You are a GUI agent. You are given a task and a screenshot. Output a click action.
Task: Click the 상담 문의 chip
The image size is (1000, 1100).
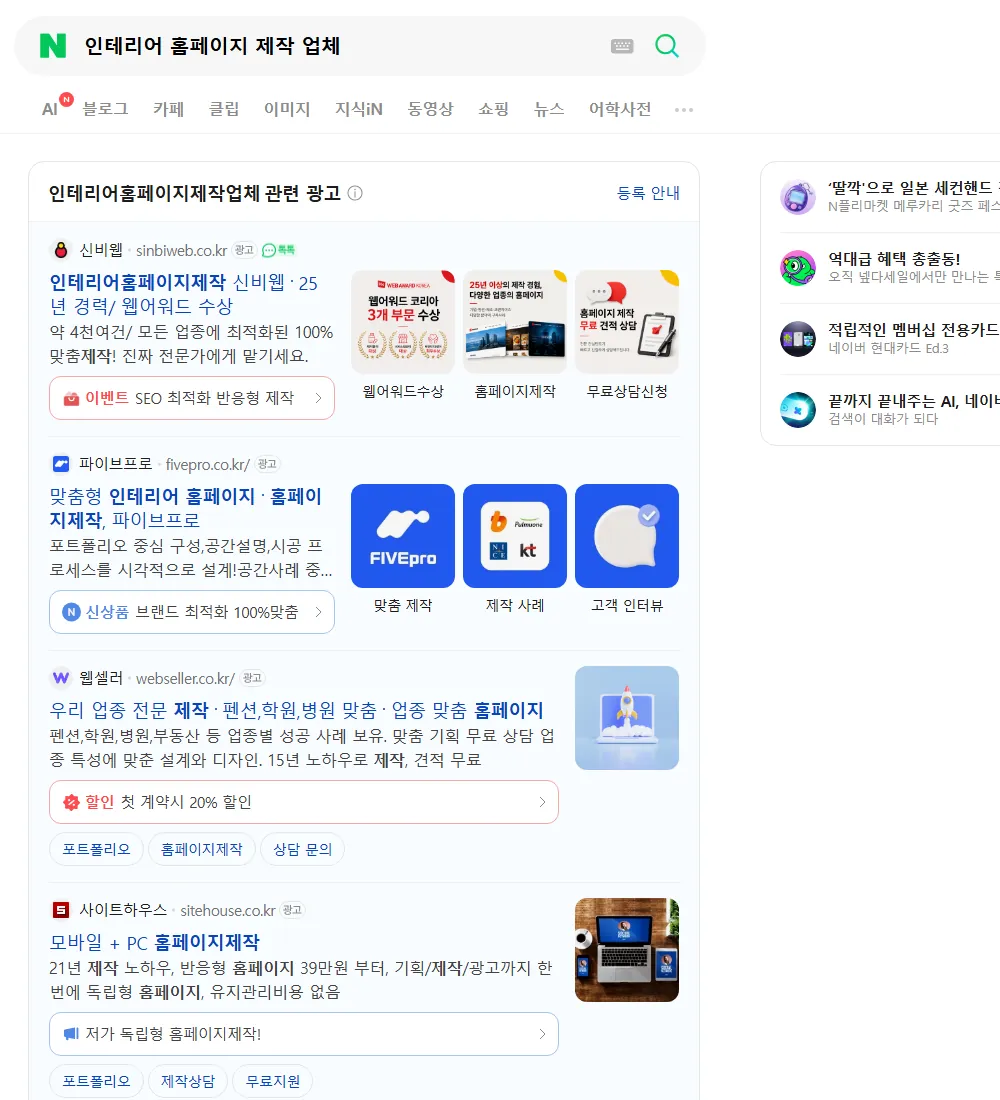click(302, 849)
